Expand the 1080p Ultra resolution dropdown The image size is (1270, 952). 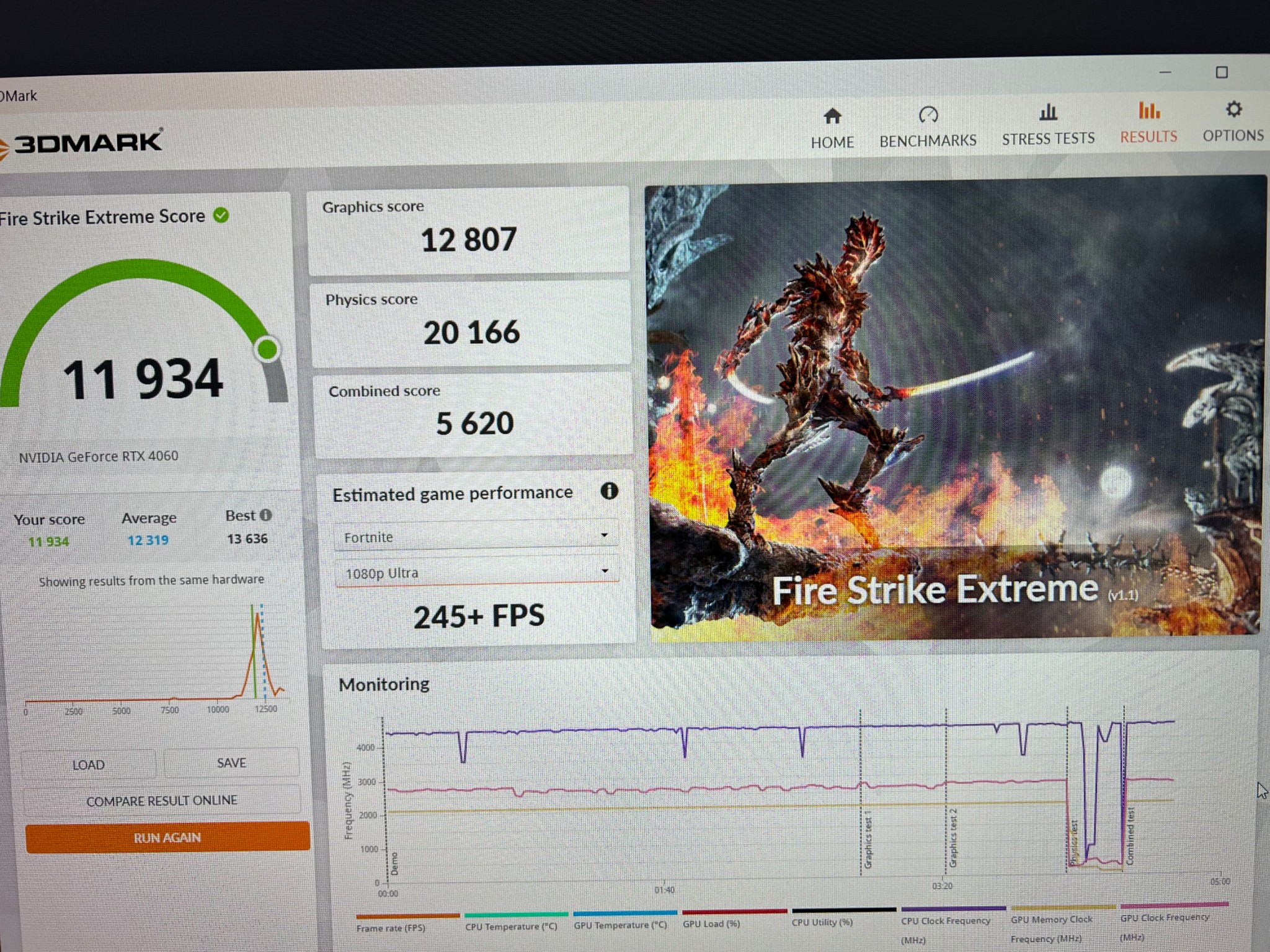[477, 573]
